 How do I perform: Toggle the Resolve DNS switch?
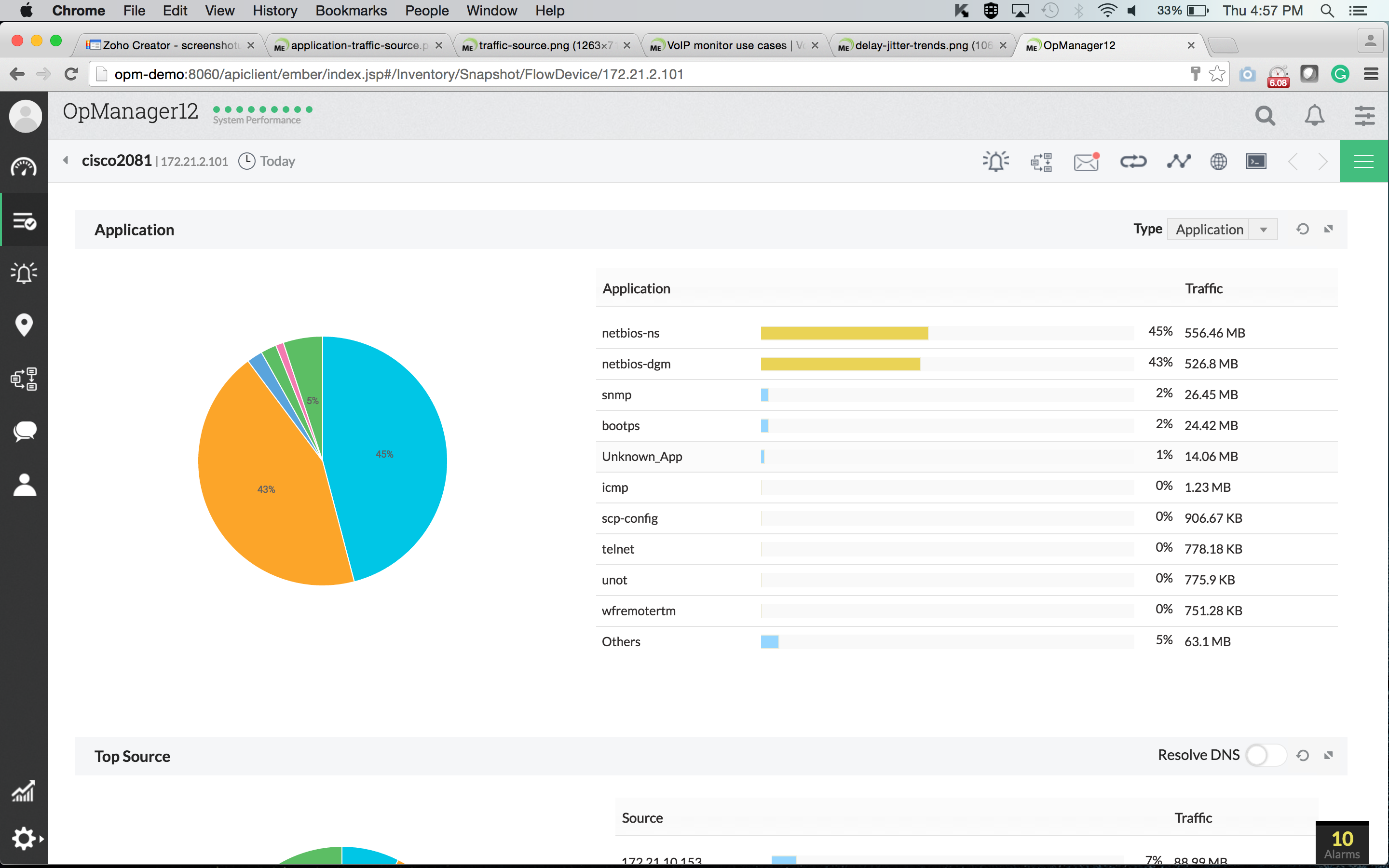[x=1262, y=755]
